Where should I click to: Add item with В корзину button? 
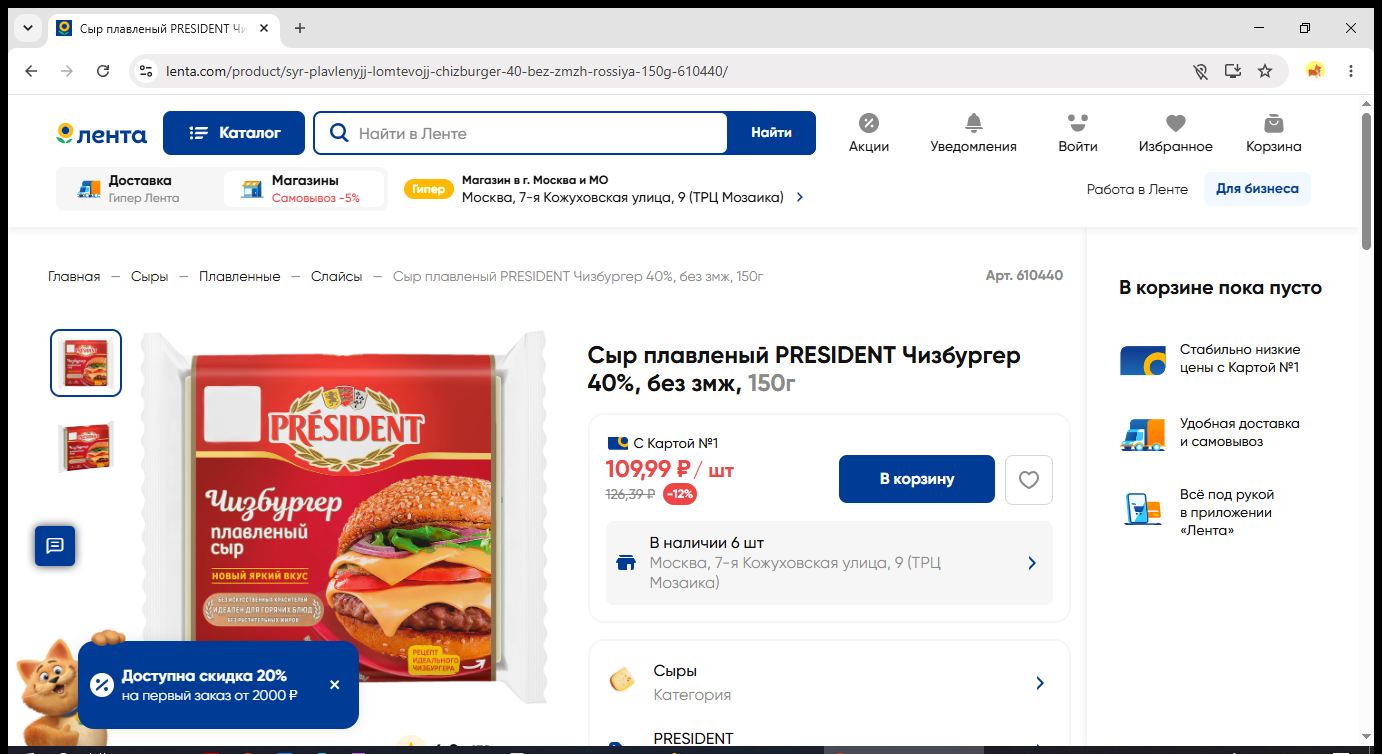(917, 479)
